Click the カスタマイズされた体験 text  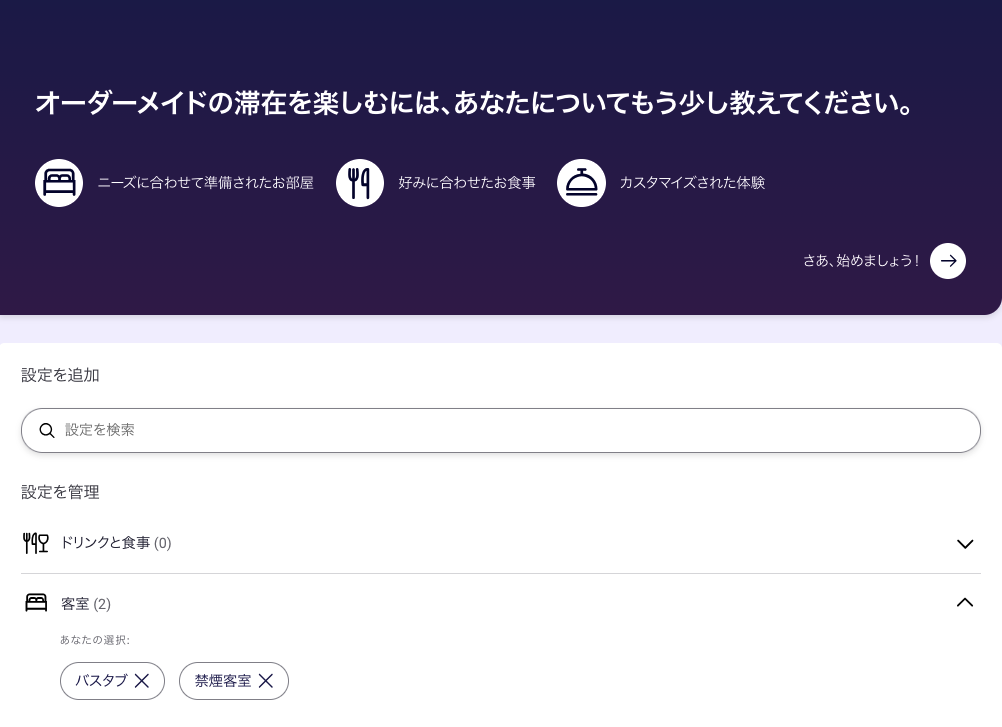pyautogui.click(x=692, y=183)
